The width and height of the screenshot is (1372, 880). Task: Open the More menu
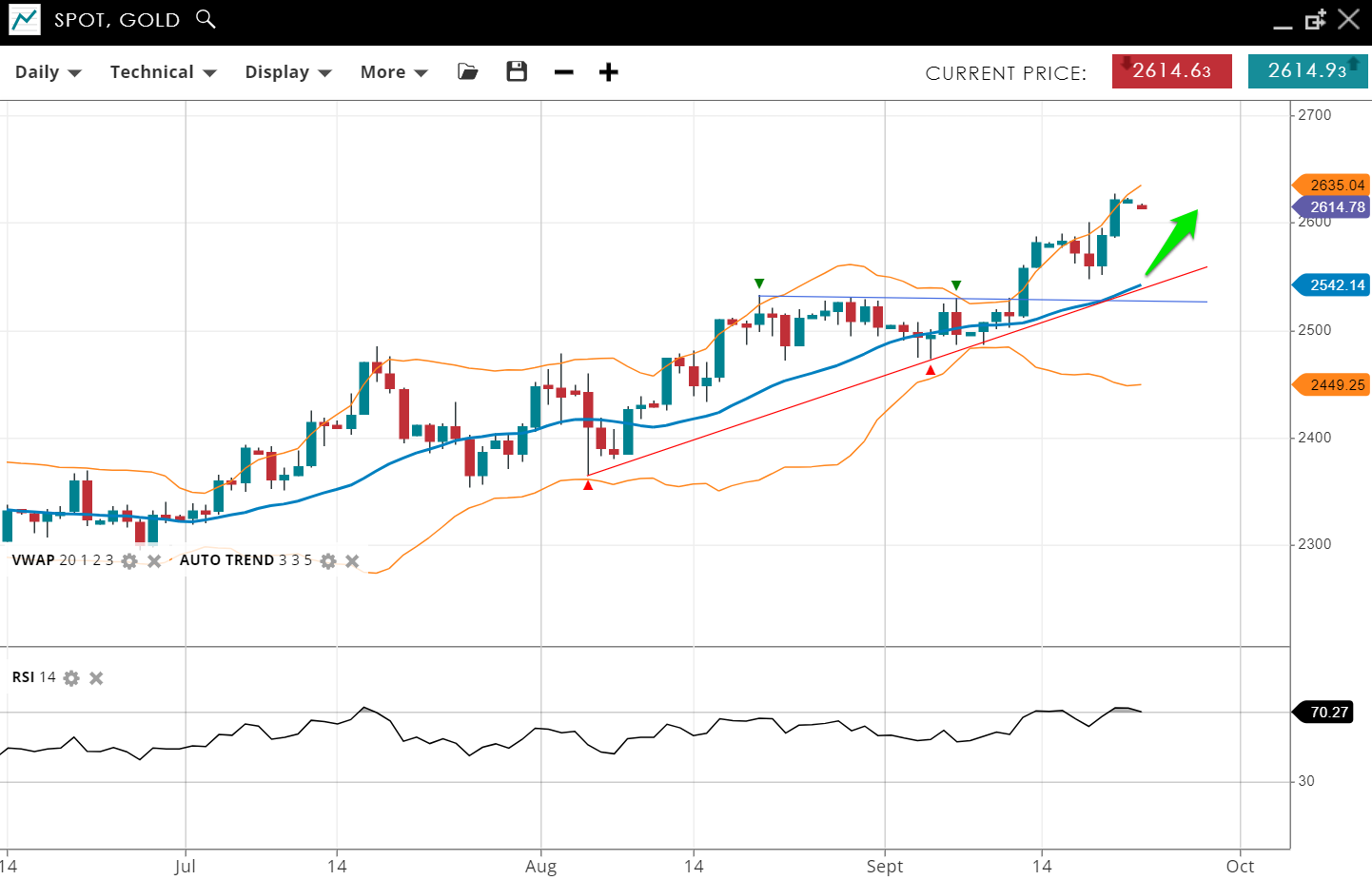[393, 72]
